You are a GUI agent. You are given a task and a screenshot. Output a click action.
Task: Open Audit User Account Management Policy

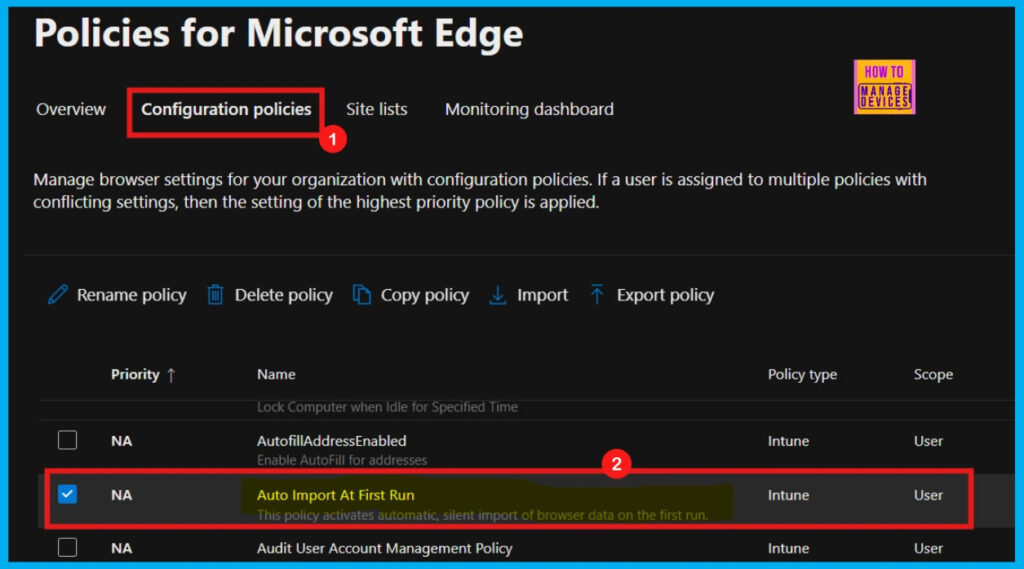tap(384, 548)
